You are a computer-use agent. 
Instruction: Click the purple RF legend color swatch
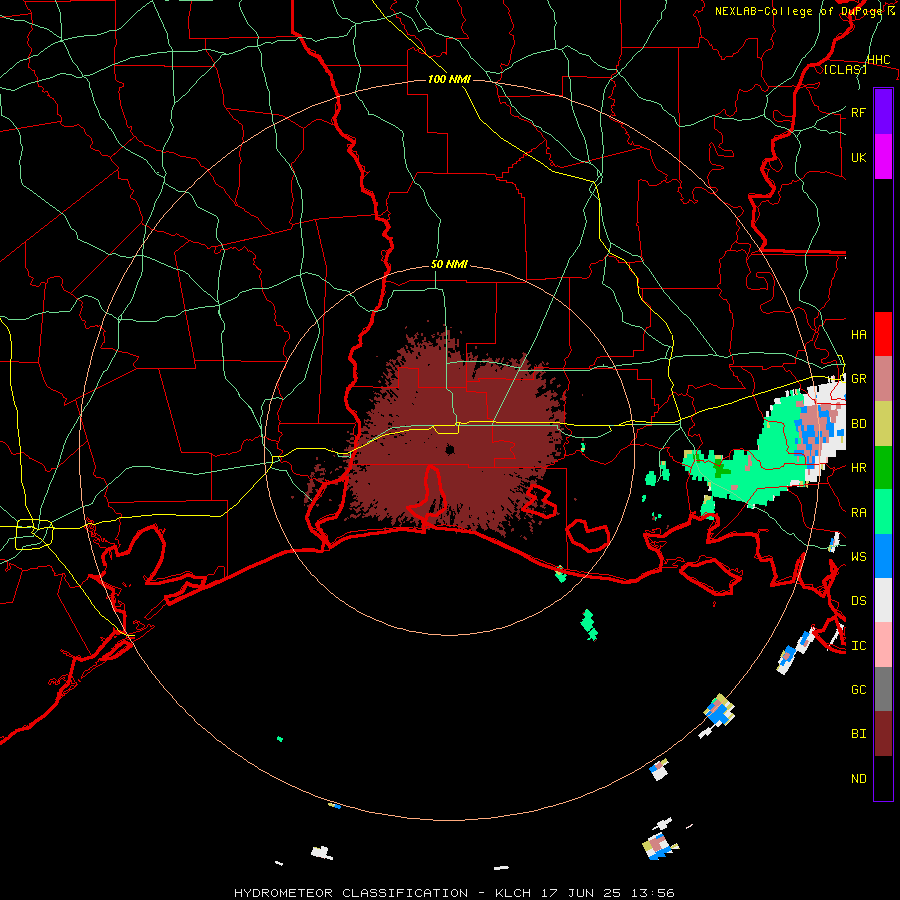pos(883,112)
